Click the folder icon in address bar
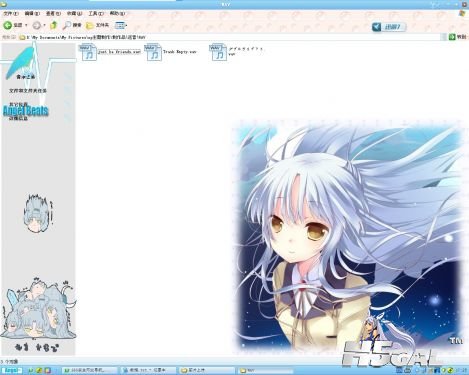Image resolution: width=469 pixels, height=375 pixels. click(x=22, y=37)
